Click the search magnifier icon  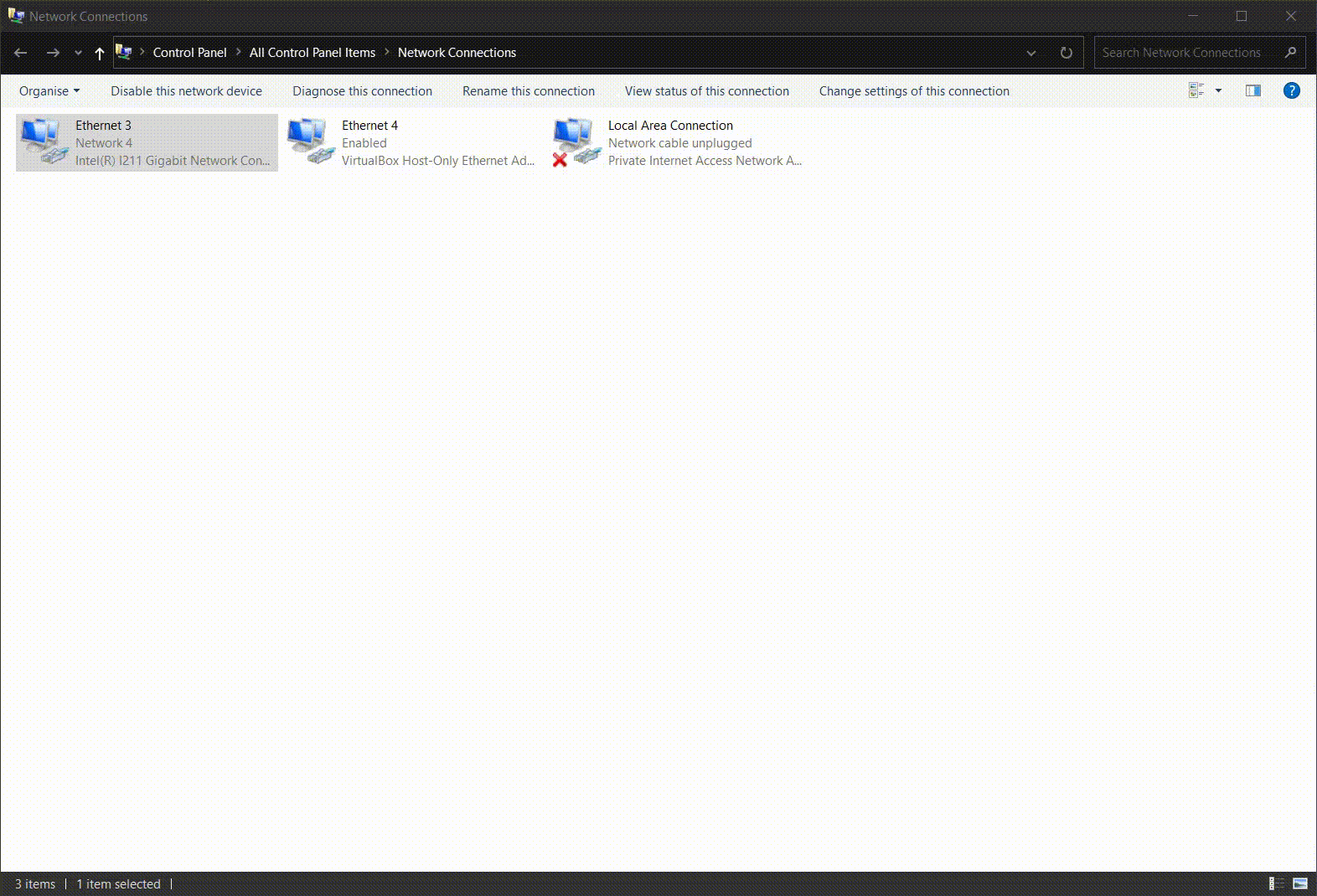[1290, 53]
